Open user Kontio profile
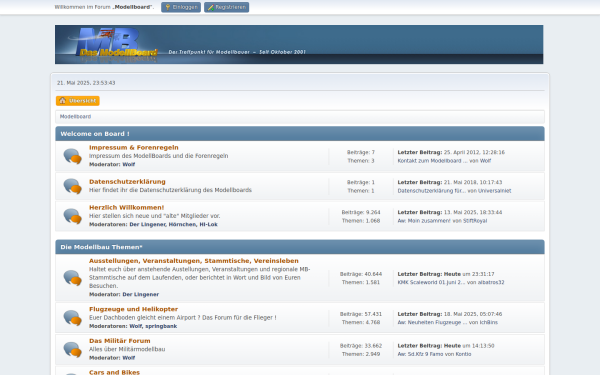This screenshot has height=375, width=600. point(463,354)
